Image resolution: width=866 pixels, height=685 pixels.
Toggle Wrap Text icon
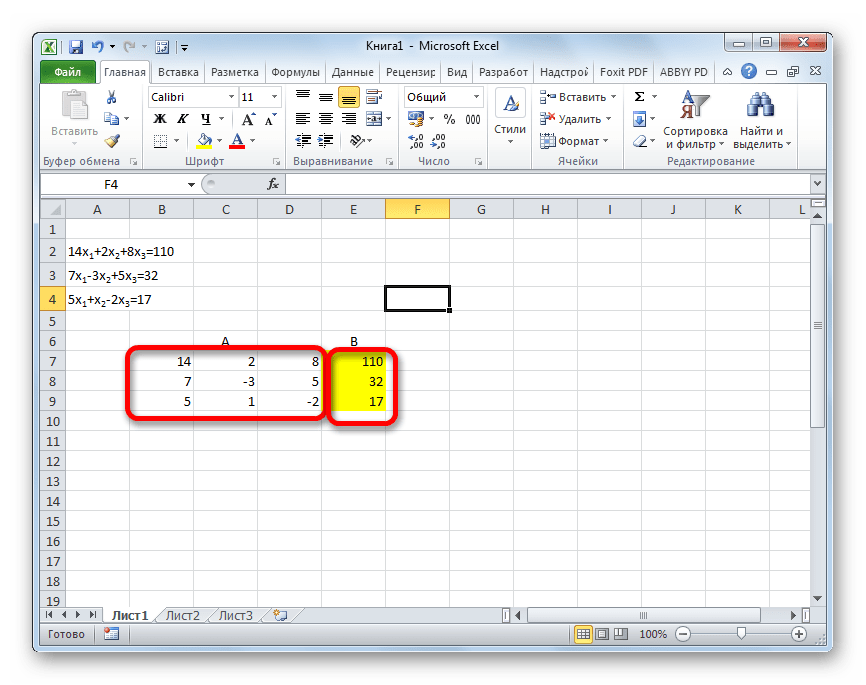pyautogui.click(x=374, y=97)
